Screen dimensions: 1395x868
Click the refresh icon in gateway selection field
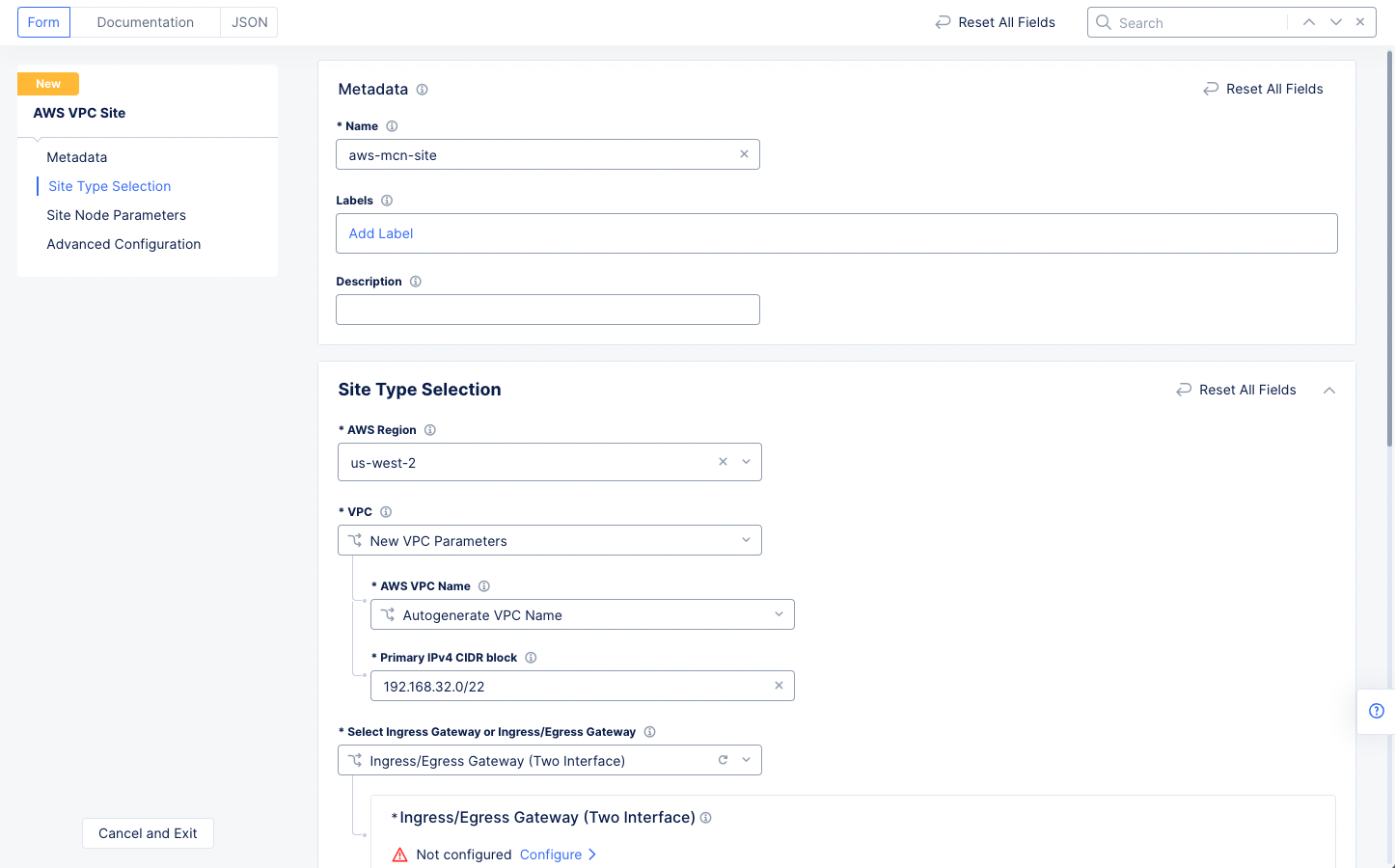point(724,760)
